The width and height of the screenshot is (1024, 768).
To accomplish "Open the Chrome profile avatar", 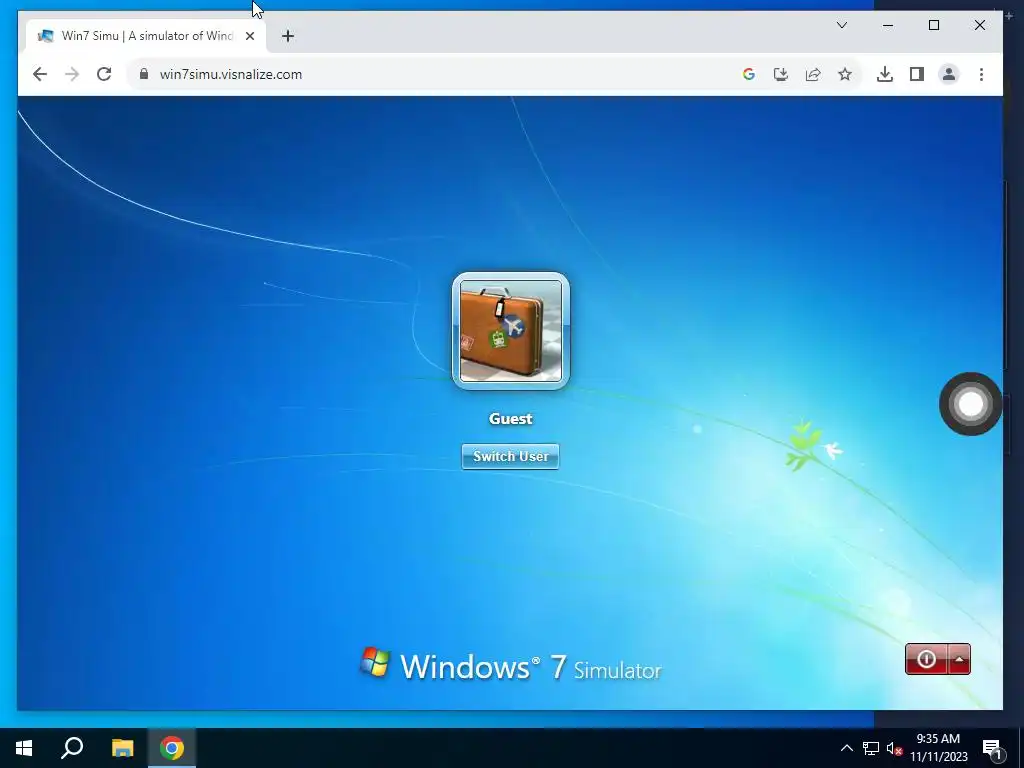I will (x=949, y=74).
